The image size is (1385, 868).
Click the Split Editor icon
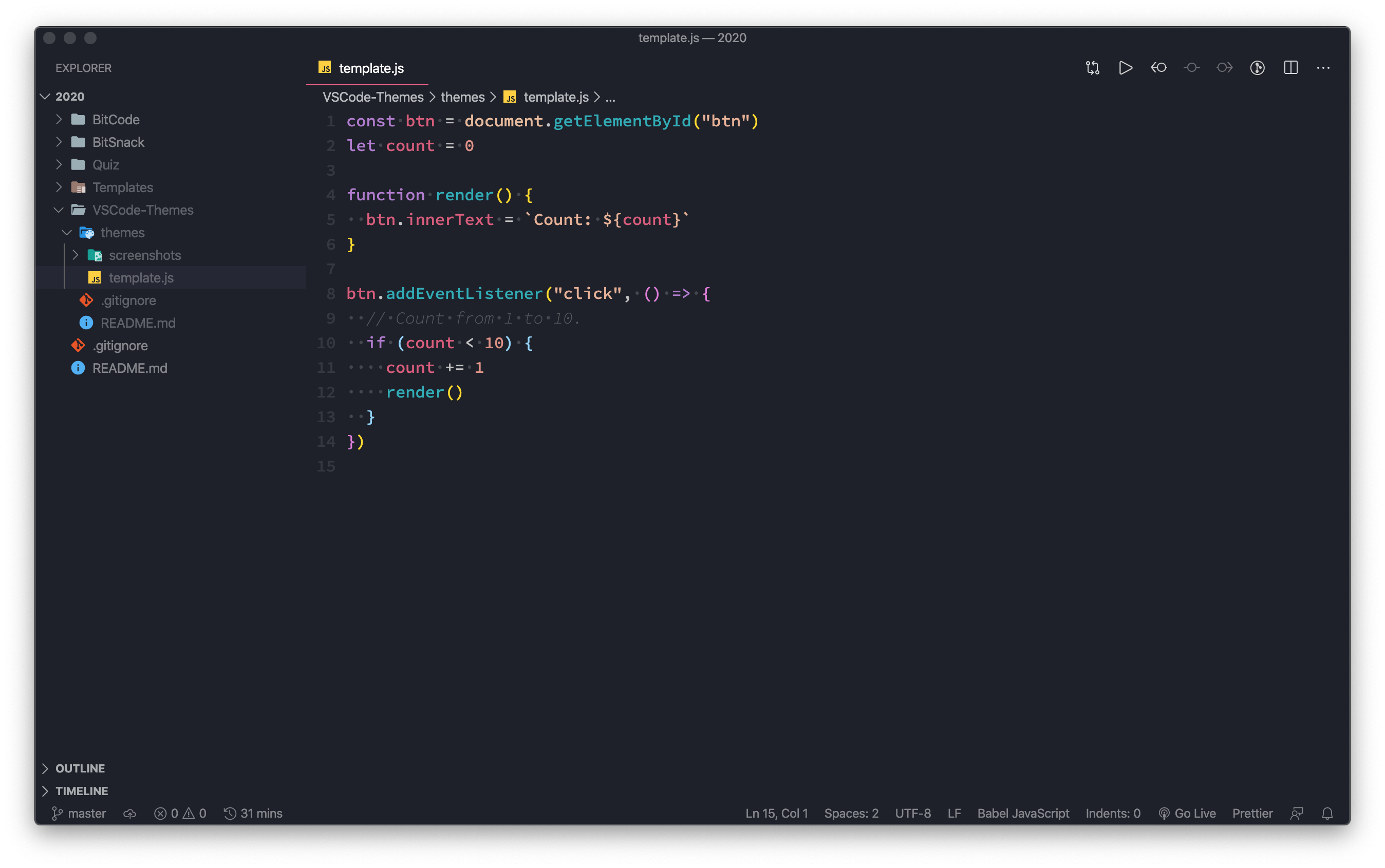(1290, 68)
